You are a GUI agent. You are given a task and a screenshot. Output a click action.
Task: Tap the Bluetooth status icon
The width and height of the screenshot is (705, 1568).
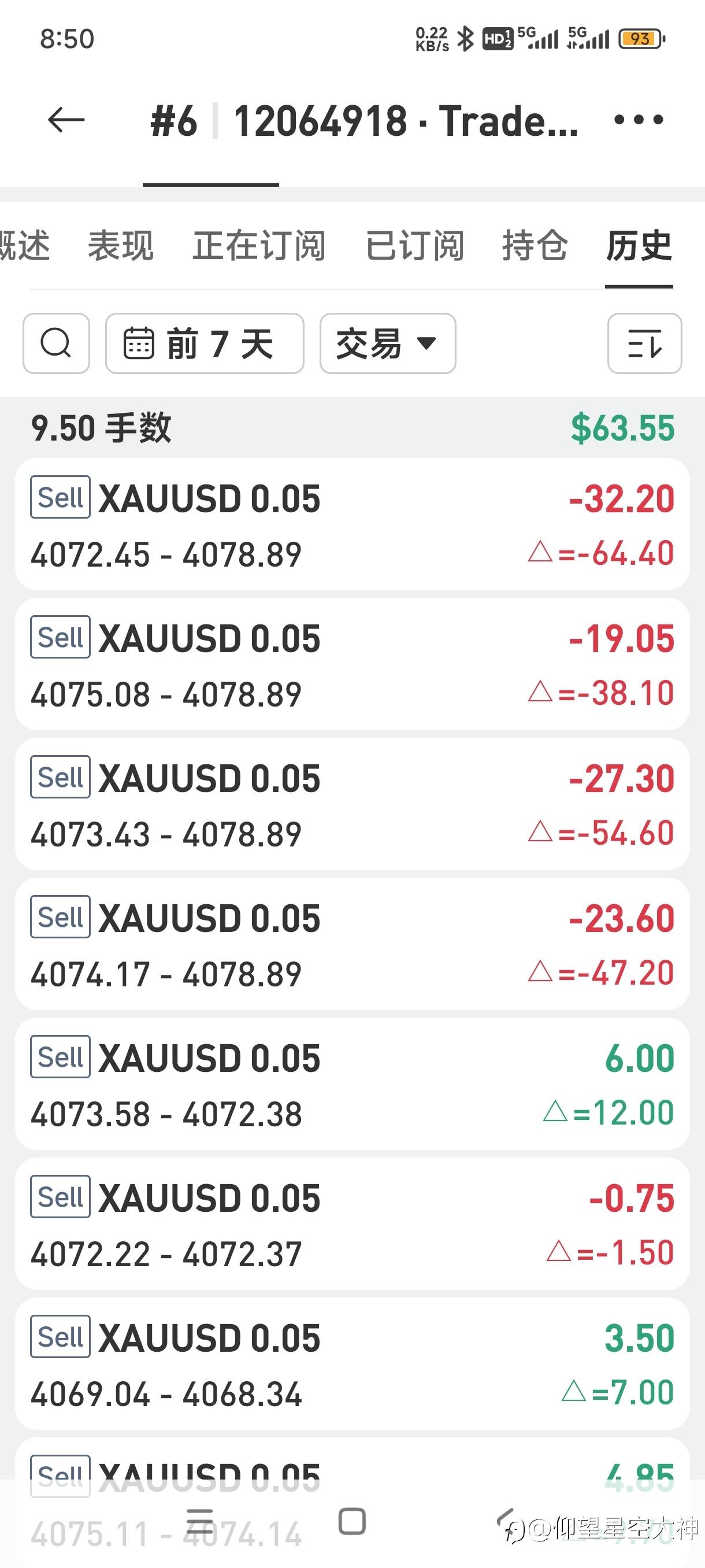click(465, 39)
